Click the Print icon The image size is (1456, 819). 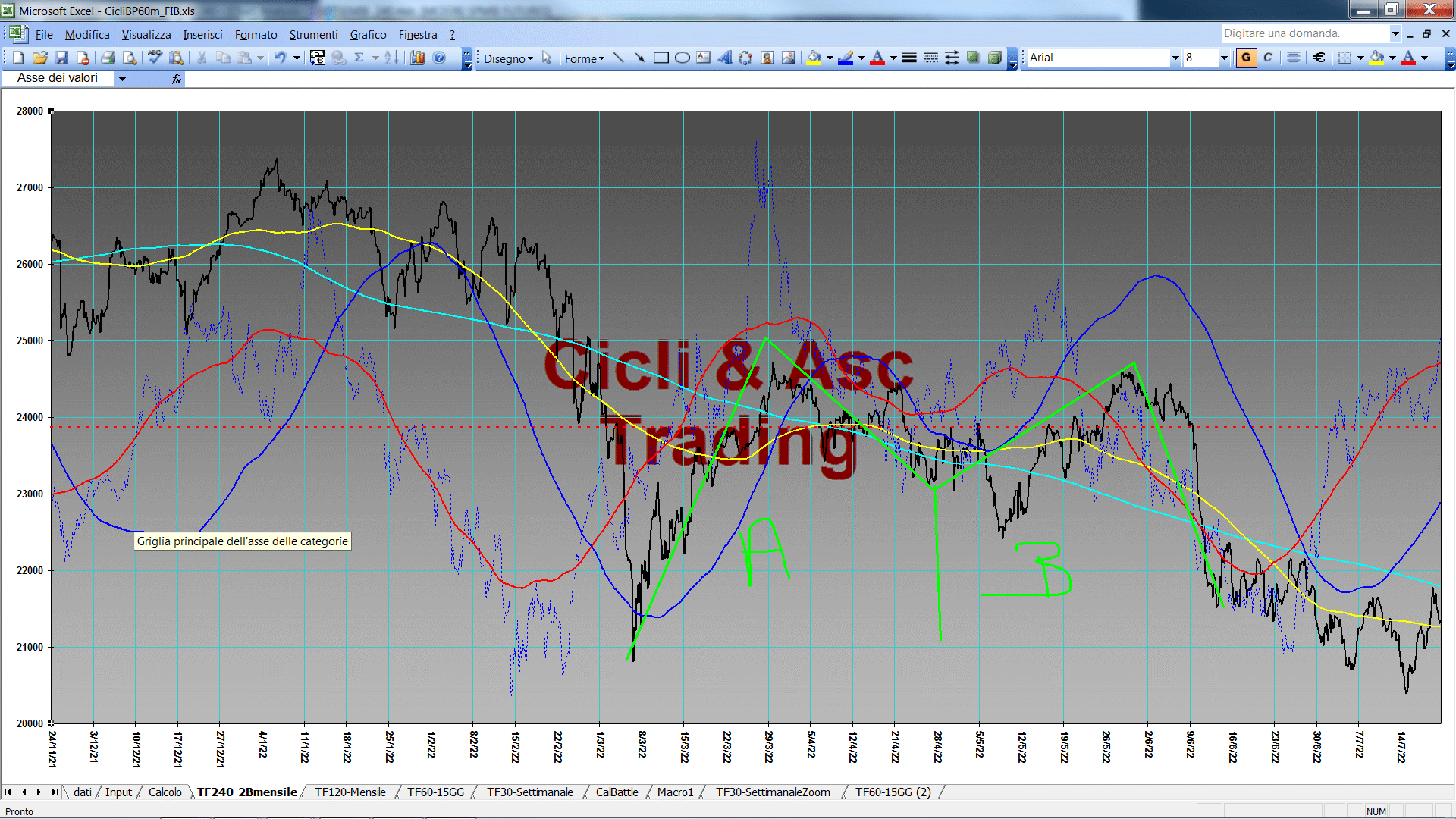click(108, 58)
